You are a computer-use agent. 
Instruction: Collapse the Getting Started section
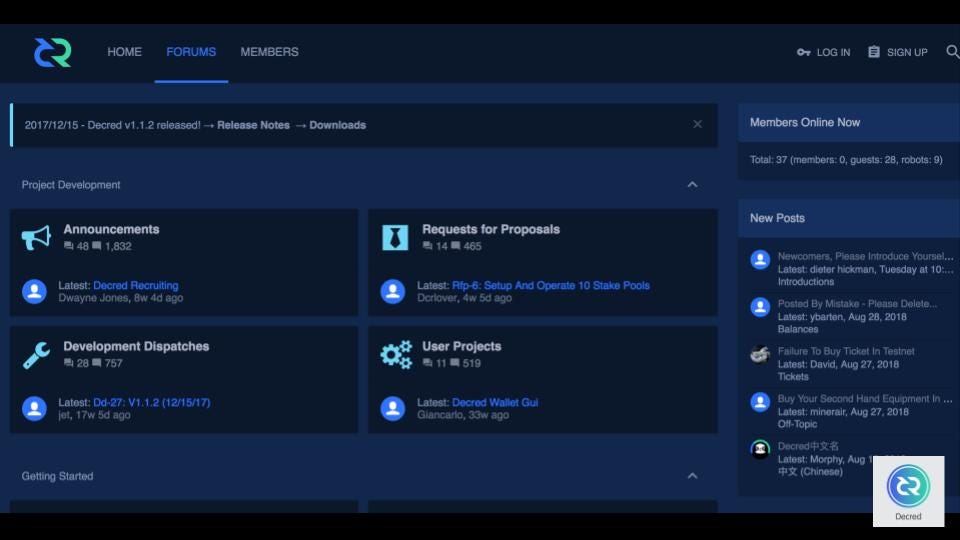click(x=692, y=476)
